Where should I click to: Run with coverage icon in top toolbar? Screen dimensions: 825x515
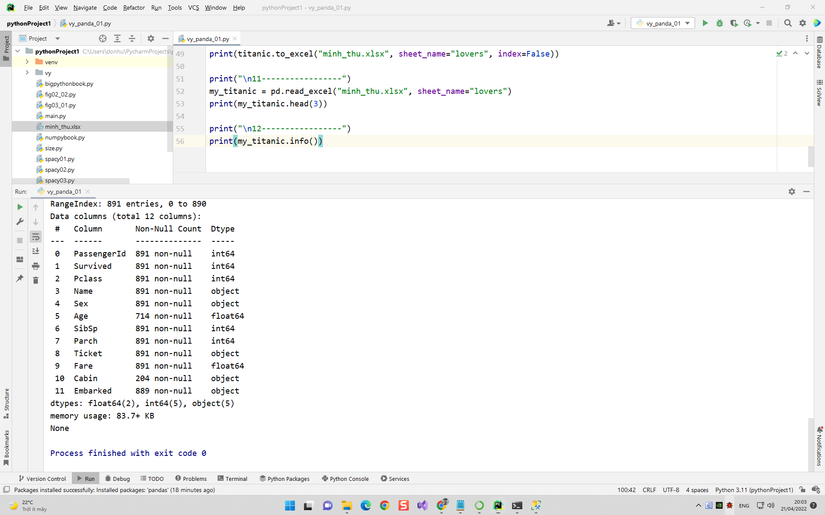734,23
